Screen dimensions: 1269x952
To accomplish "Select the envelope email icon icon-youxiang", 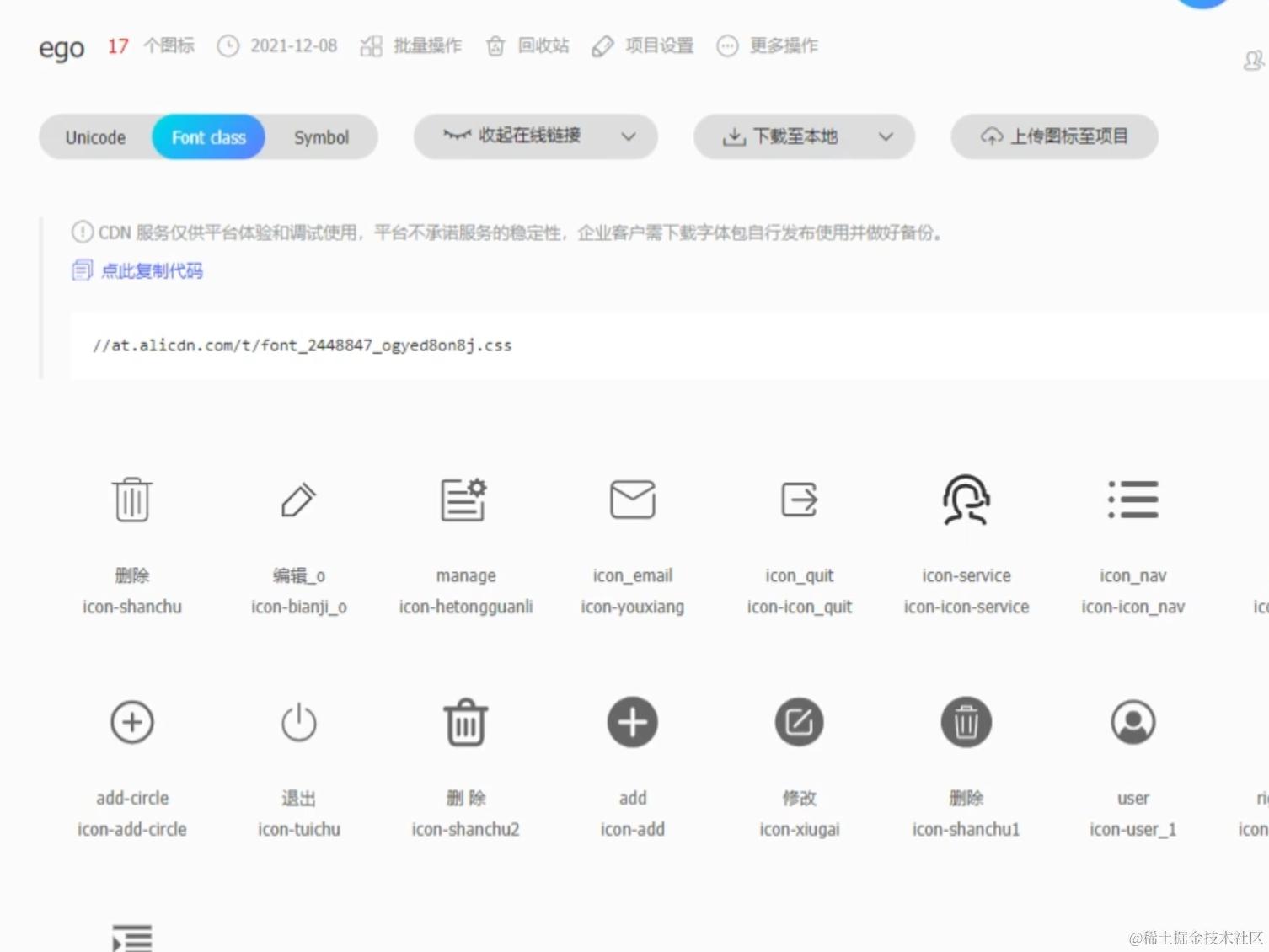I will tap(633, 500).
